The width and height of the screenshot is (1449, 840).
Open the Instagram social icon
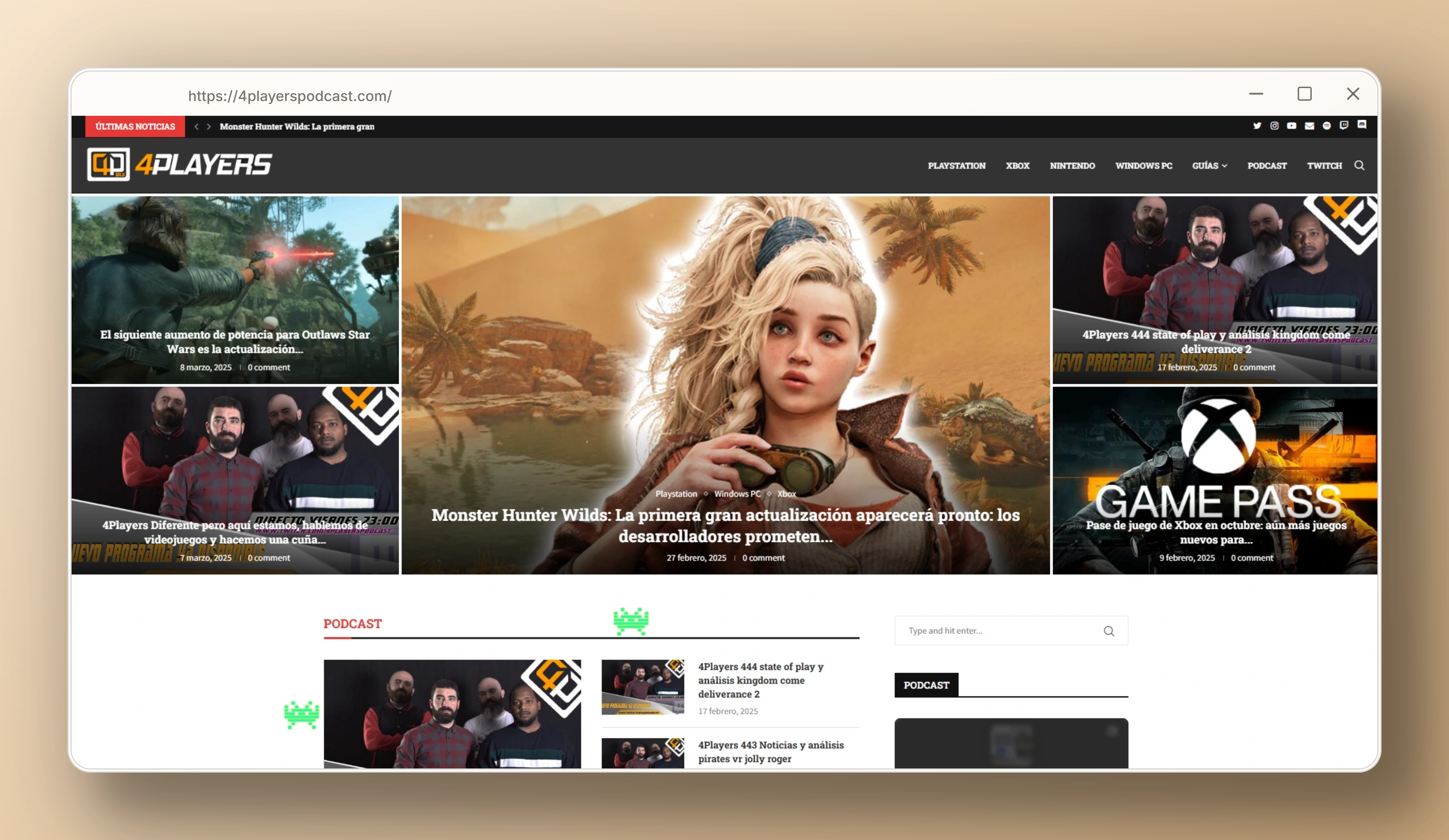(1274, 126)
